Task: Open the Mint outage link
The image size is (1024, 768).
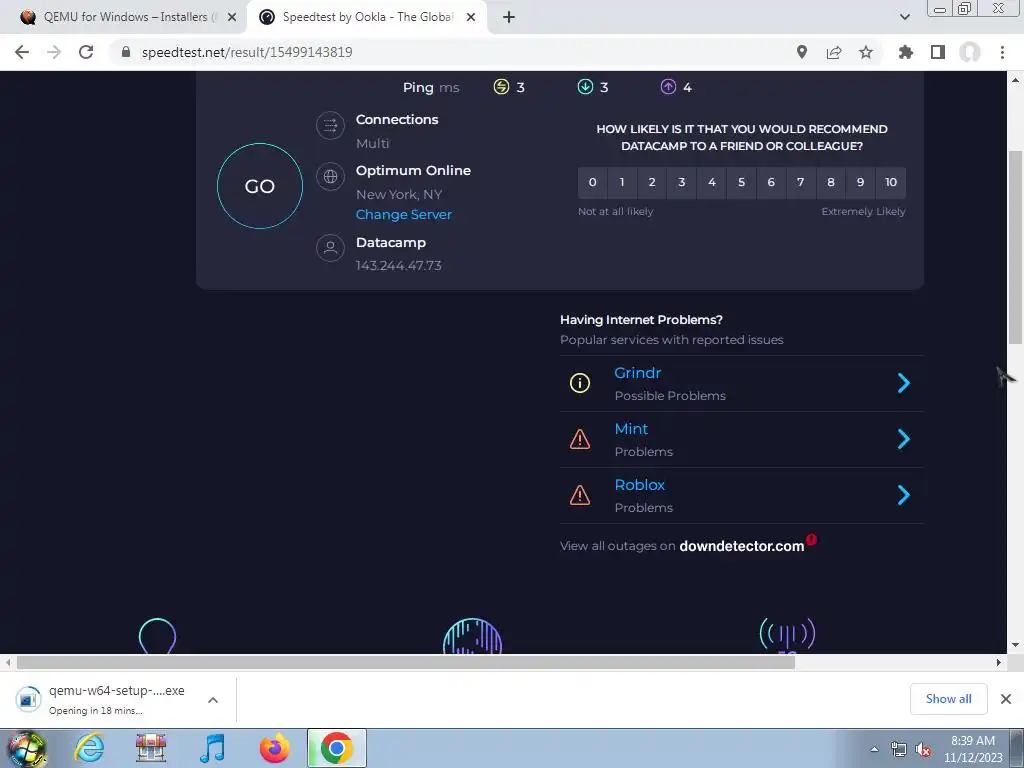Action: (631, 429)
